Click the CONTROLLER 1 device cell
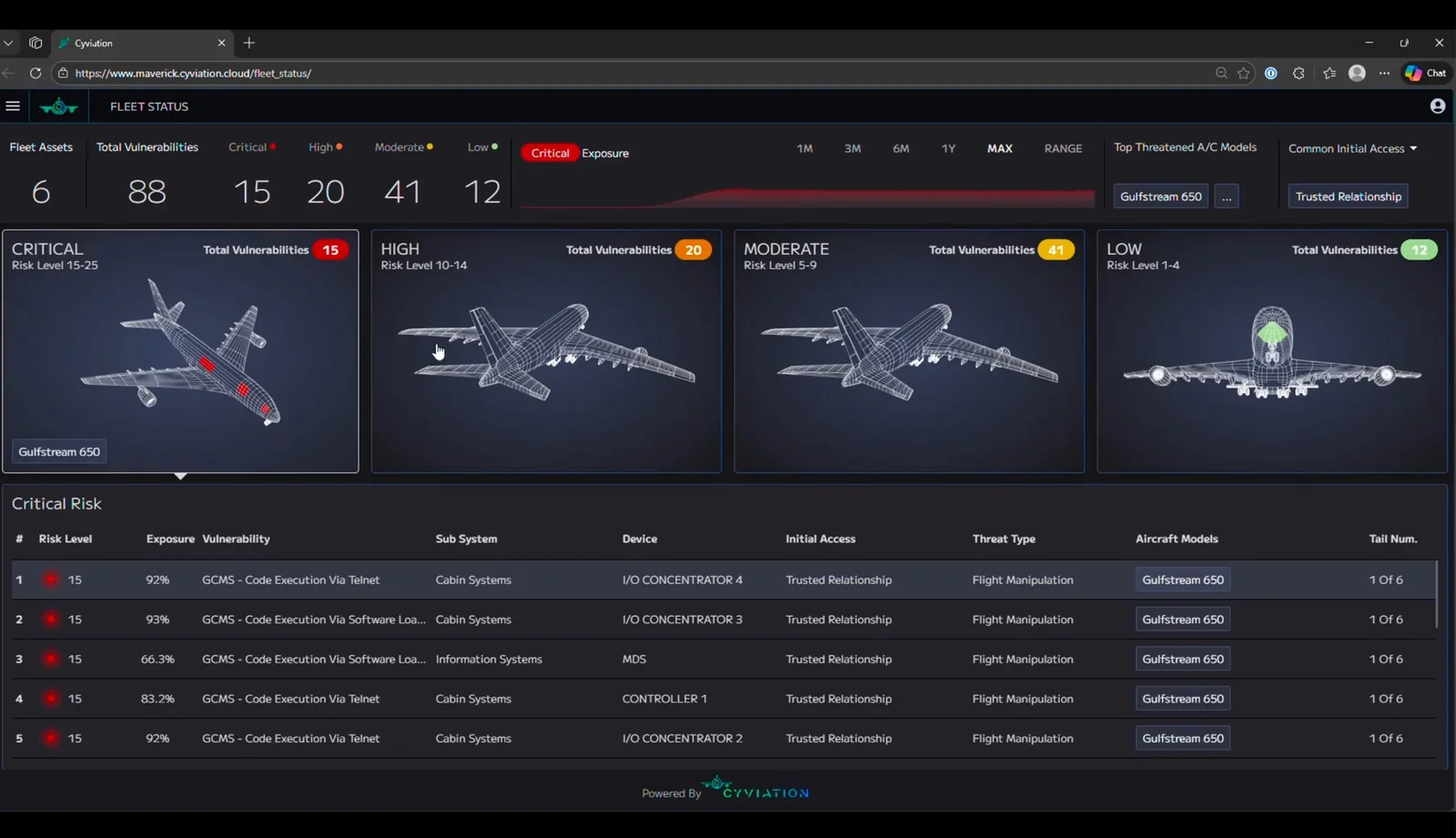 [x=664, y=699]
